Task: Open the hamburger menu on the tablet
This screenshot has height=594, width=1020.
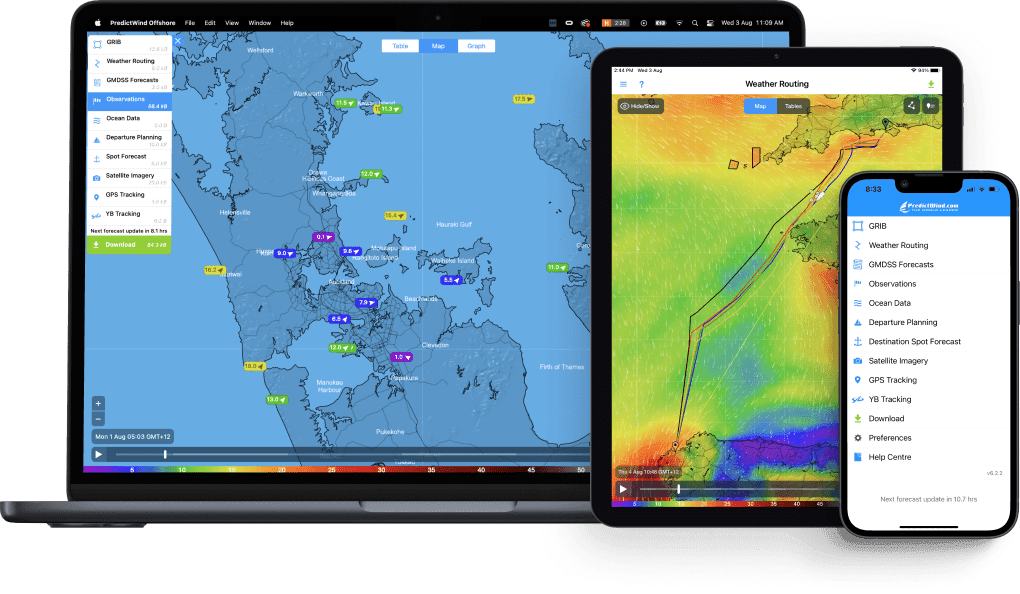Action: [623, 84]
